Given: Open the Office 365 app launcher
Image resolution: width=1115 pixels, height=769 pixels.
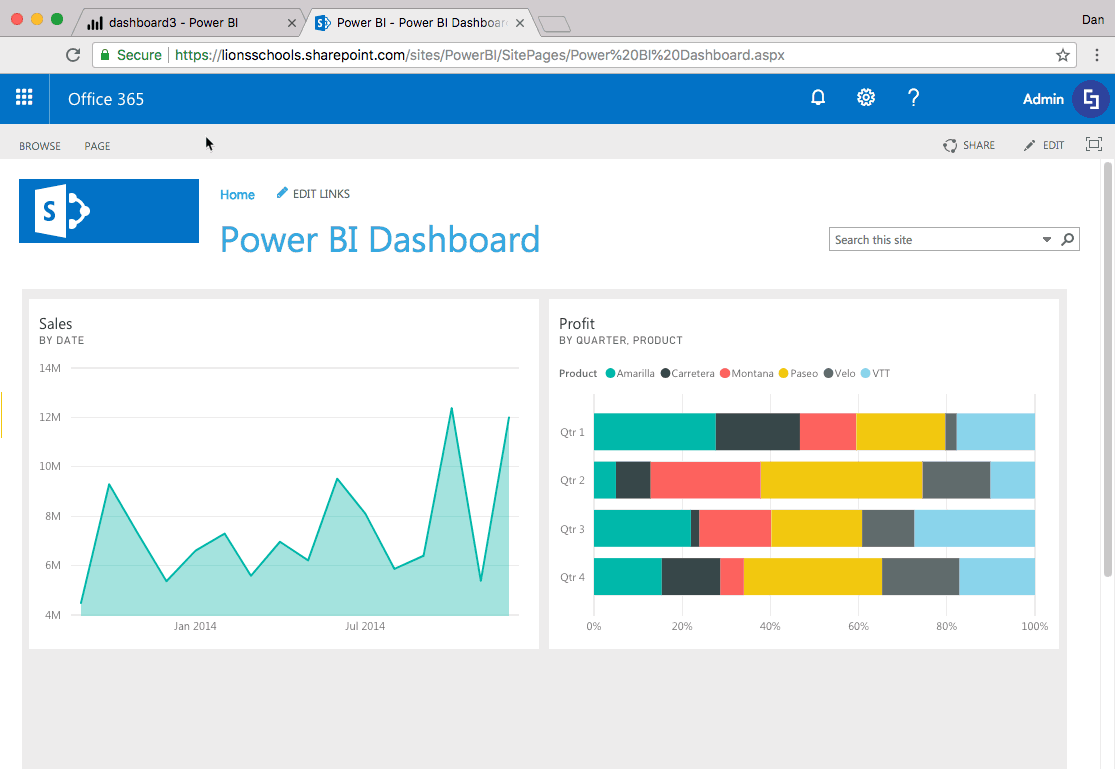Looking at the screenshot, I should [x=24, y=98].
